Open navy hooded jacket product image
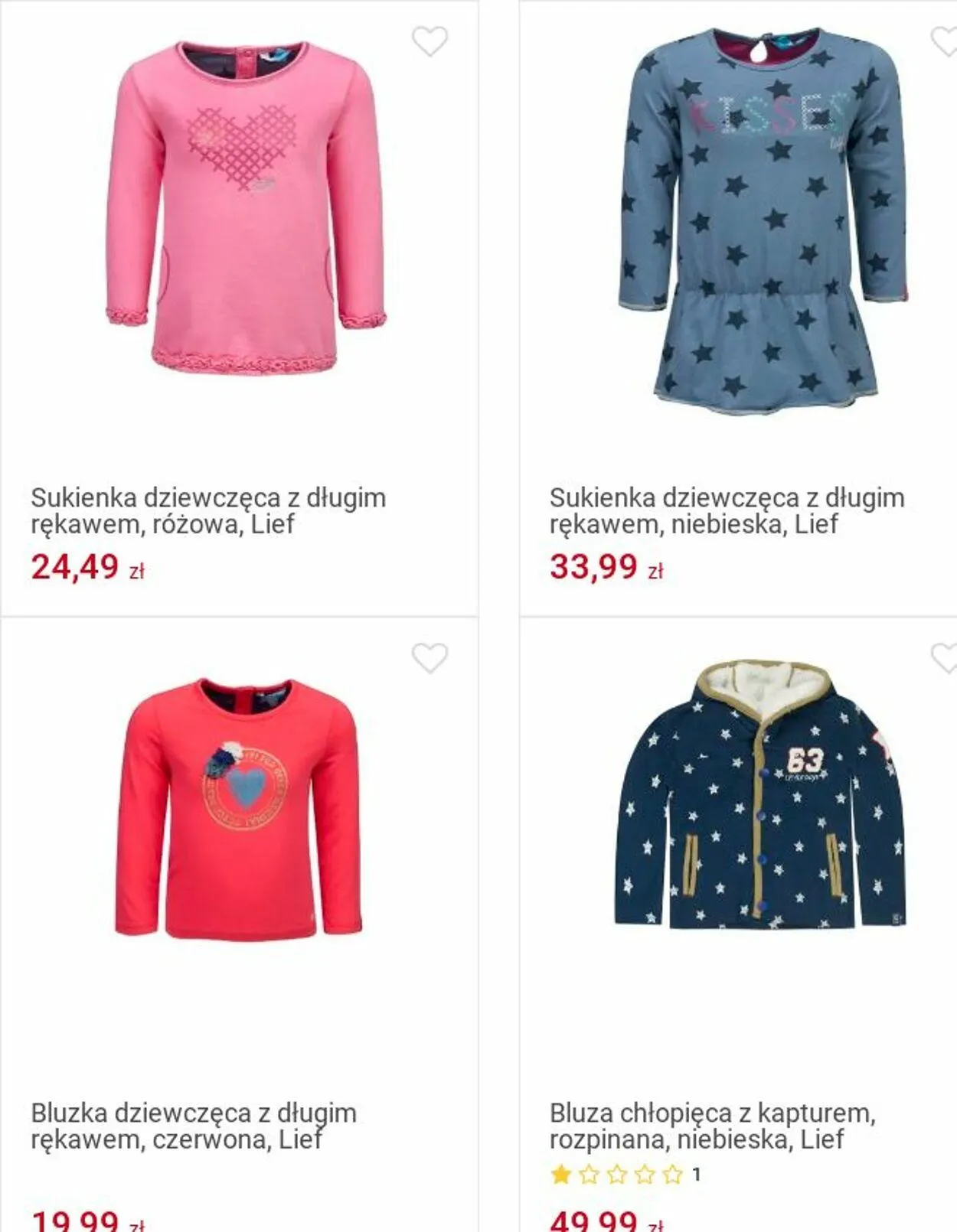This screenshot has width=957, height=1232. 760,794
